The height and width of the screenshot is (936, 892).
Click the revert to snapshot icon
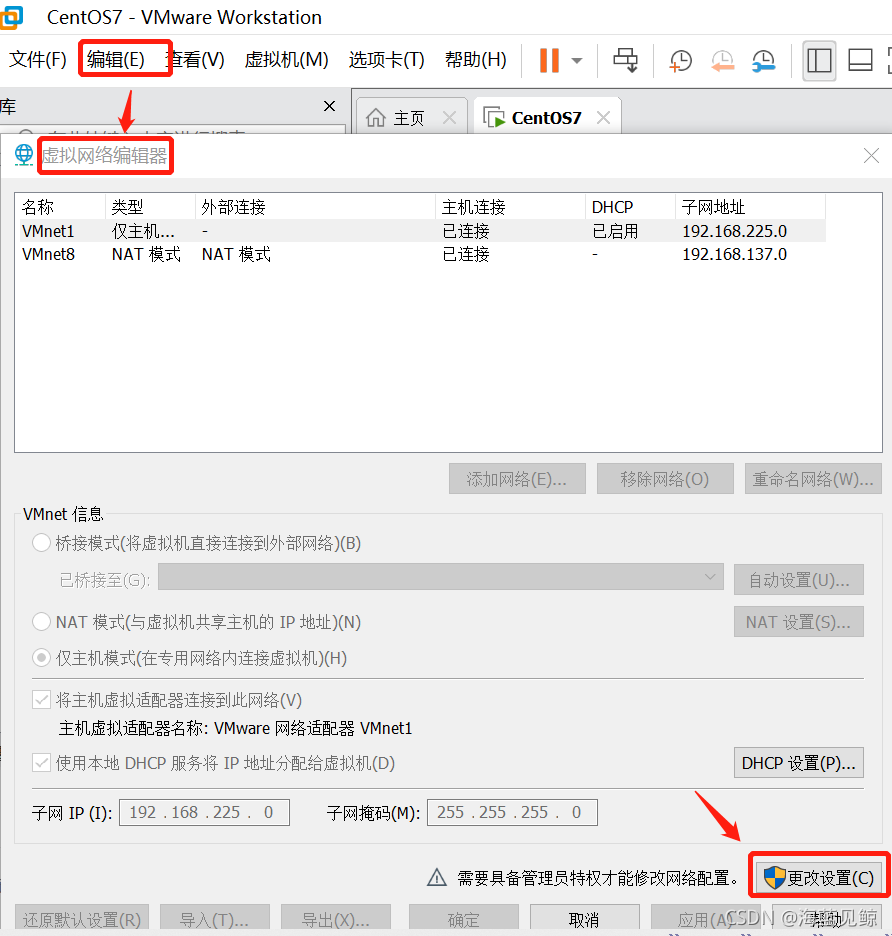point(722,60)
